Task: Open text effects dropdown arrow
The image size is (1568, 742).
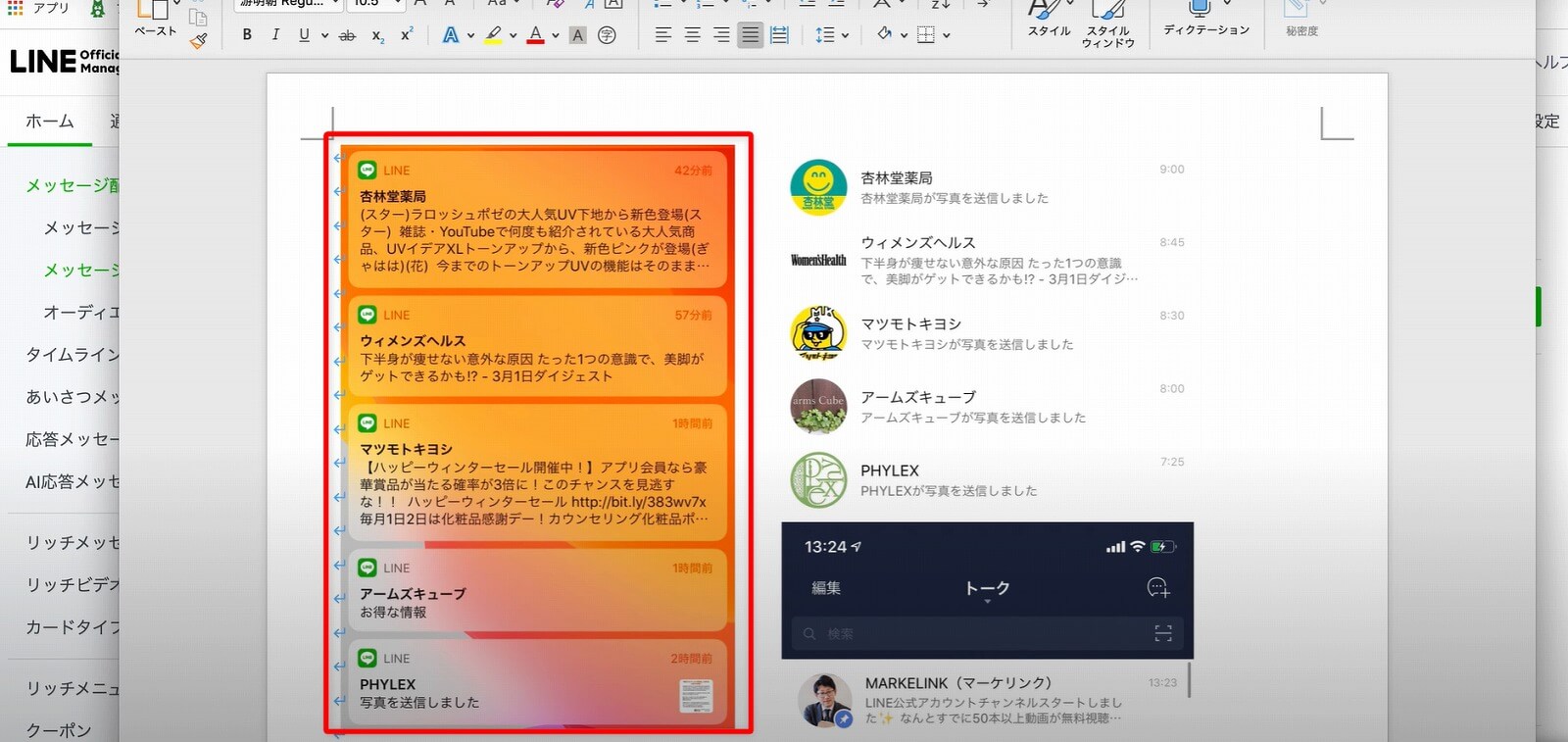Action: (x=470, y=35)
